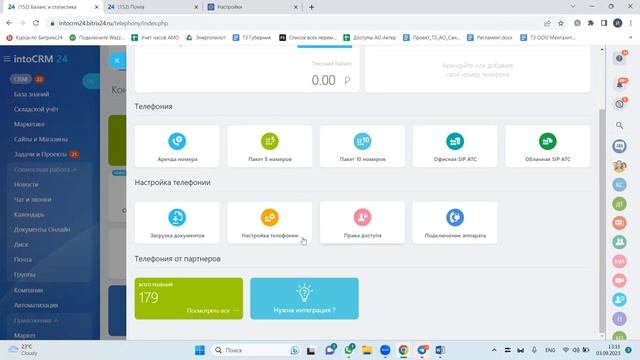Select the Пакет 5 номеров tile
This screenshot has height=360, width=640.
(270, 146)
